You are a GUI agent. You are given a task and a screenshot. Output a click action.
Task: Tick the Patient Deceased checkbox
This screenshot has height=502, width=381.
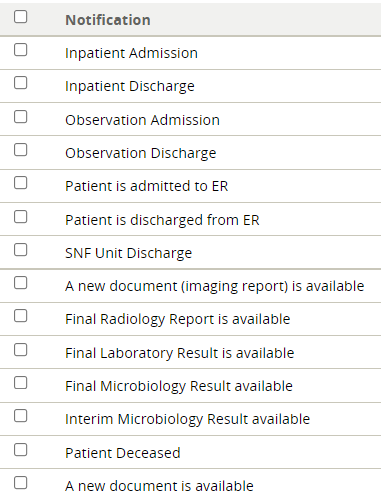pos(20,450)
